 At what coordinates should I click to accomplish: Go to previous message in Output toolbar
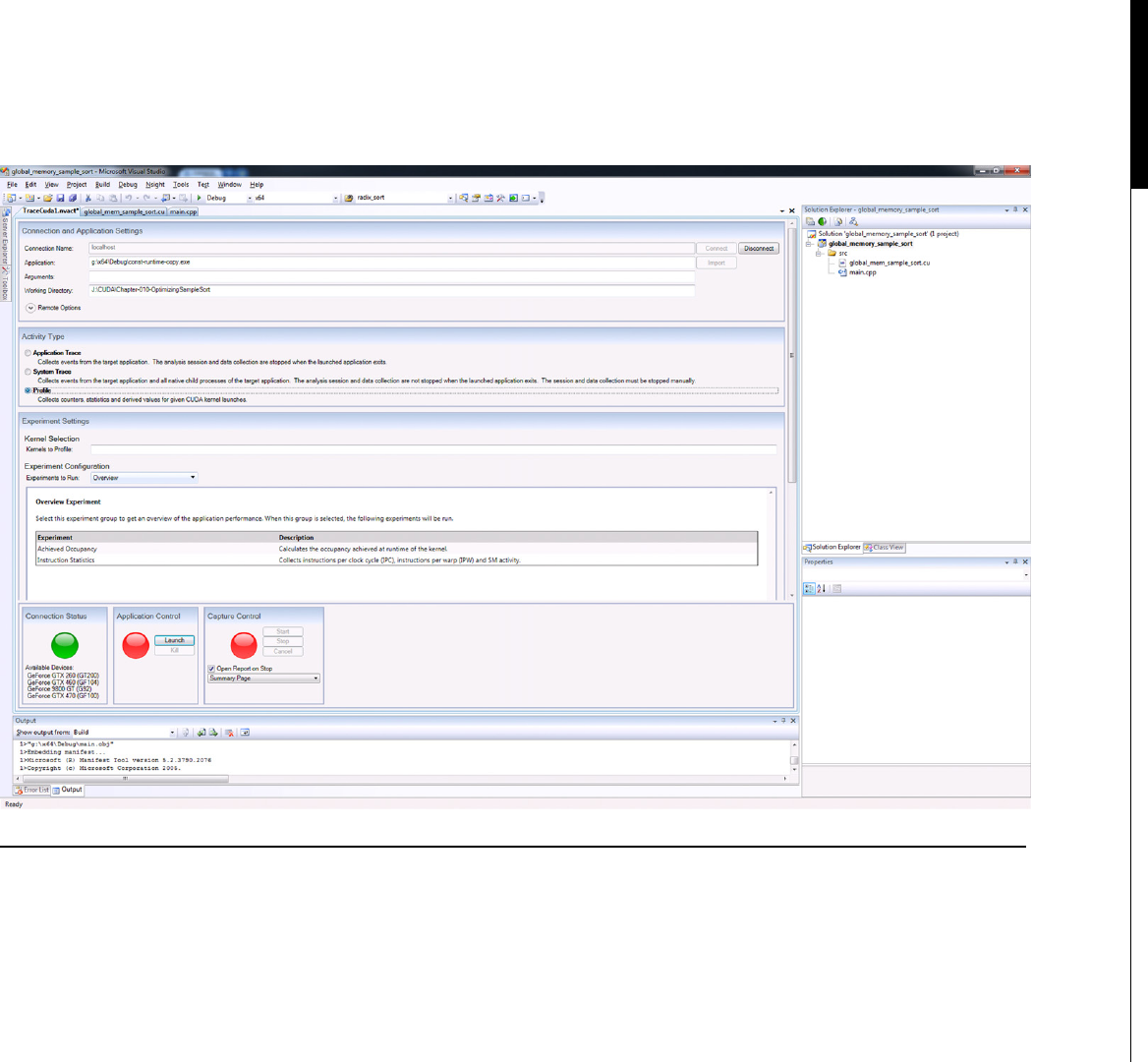tap(201, 733)
